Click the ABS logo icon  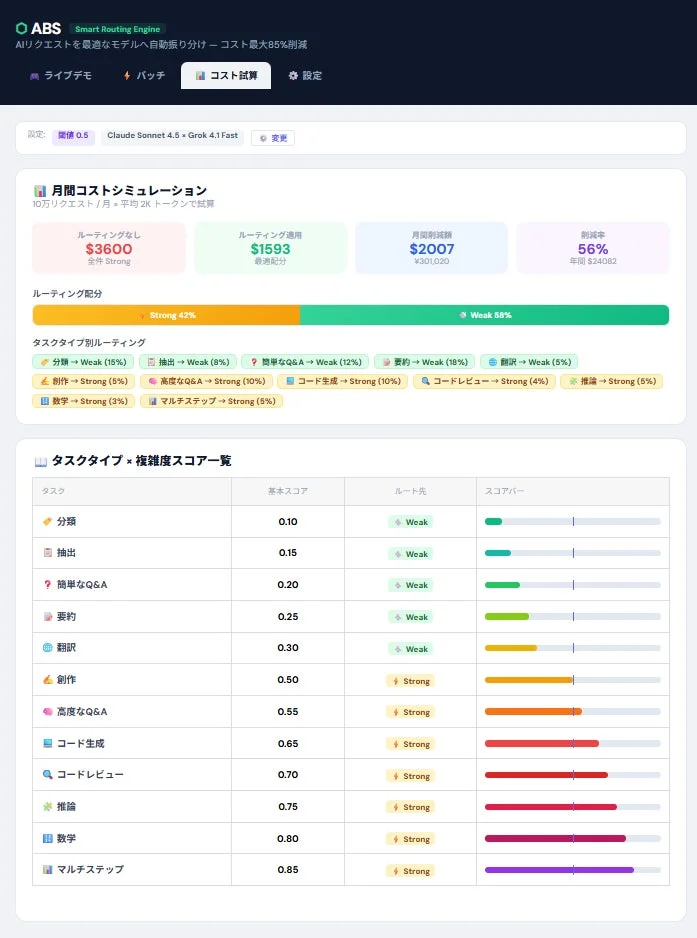tap(20, 28)
